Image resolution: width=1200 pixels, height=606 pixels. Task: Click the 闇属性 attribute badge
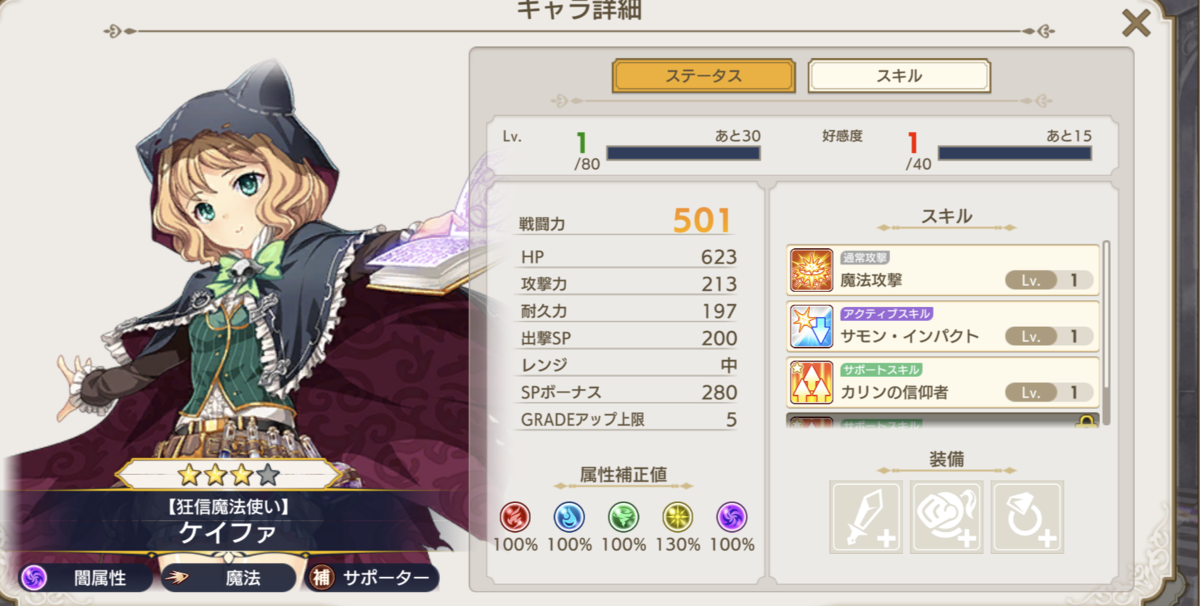(86, 577)
